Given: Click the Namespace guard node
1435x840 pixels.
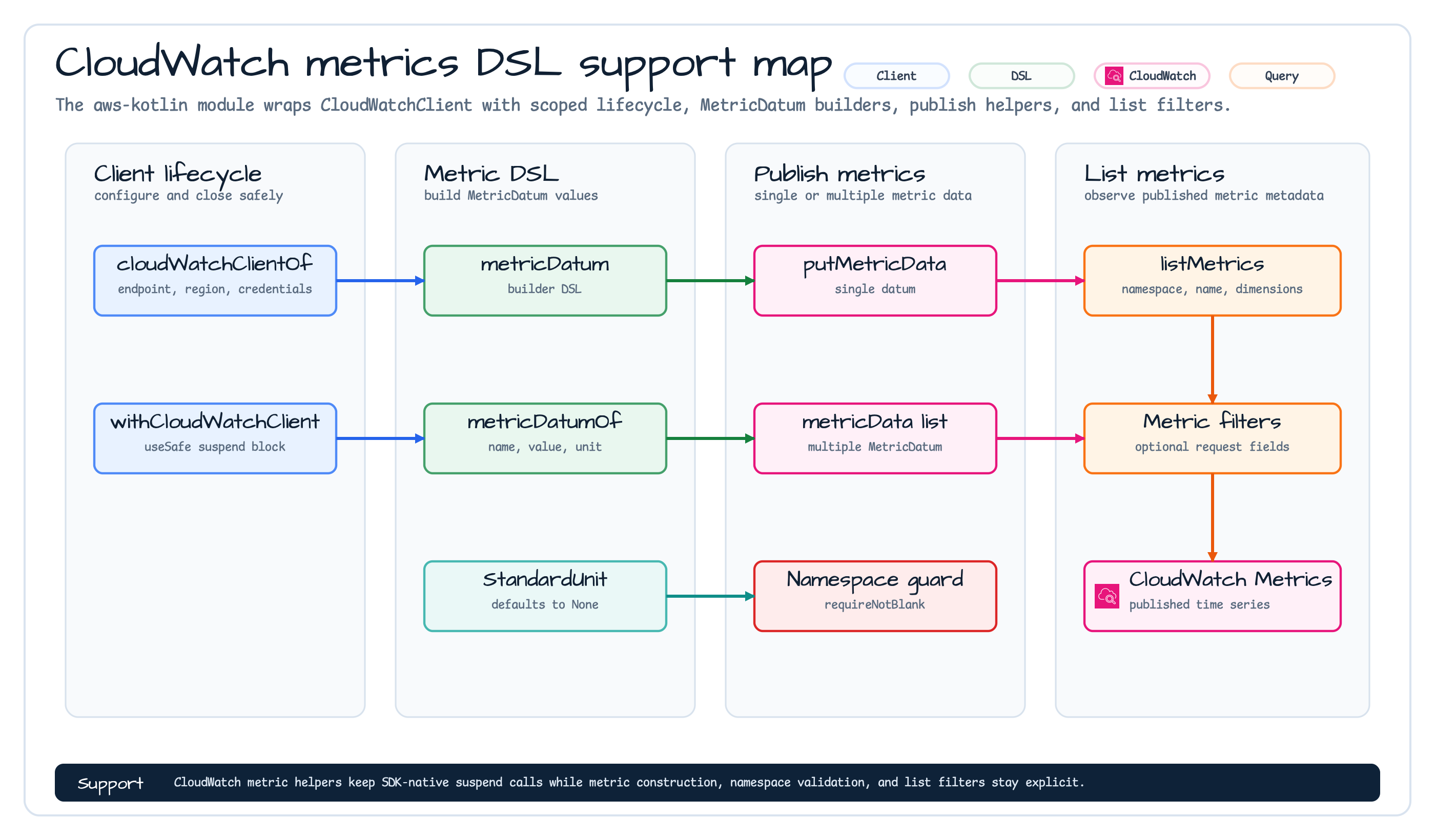Looking at the screenshot, I should pyautogui.click(x=875, y=596).
